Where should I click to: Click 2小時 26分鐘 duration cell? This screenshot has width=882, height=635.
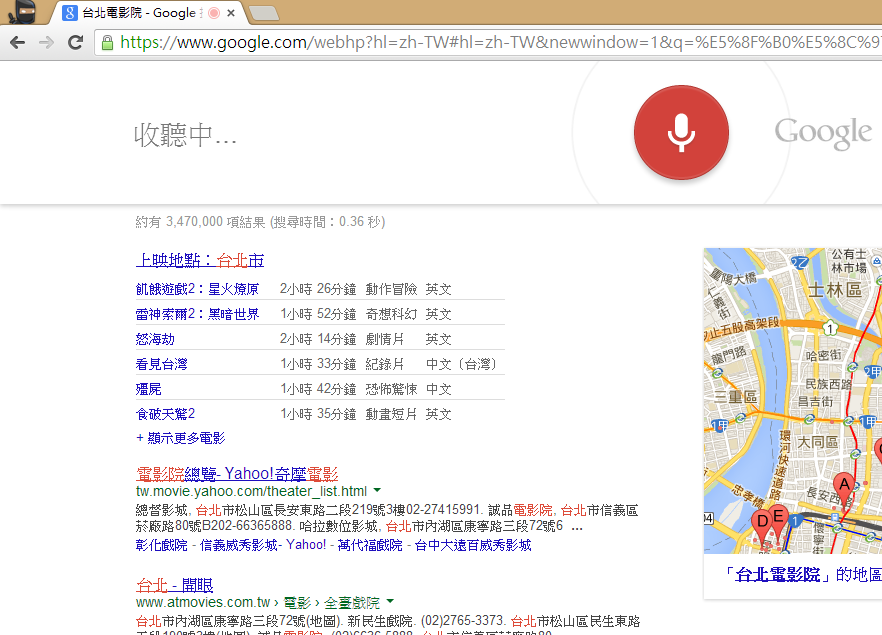318,289
